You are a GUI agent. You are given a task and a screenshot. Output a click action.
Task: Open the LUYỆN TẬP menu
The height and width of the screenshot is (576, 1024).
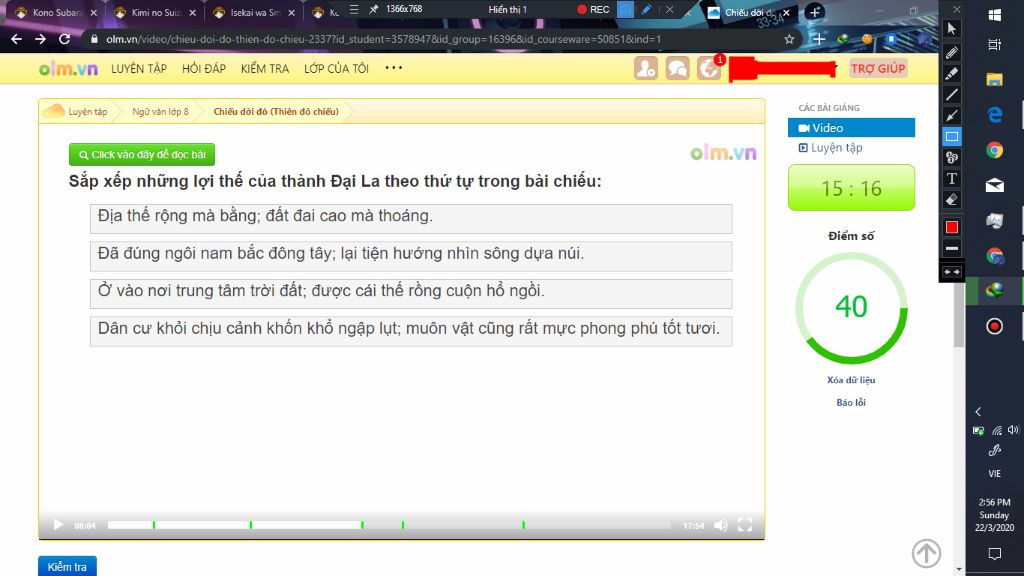coord(138,69)
